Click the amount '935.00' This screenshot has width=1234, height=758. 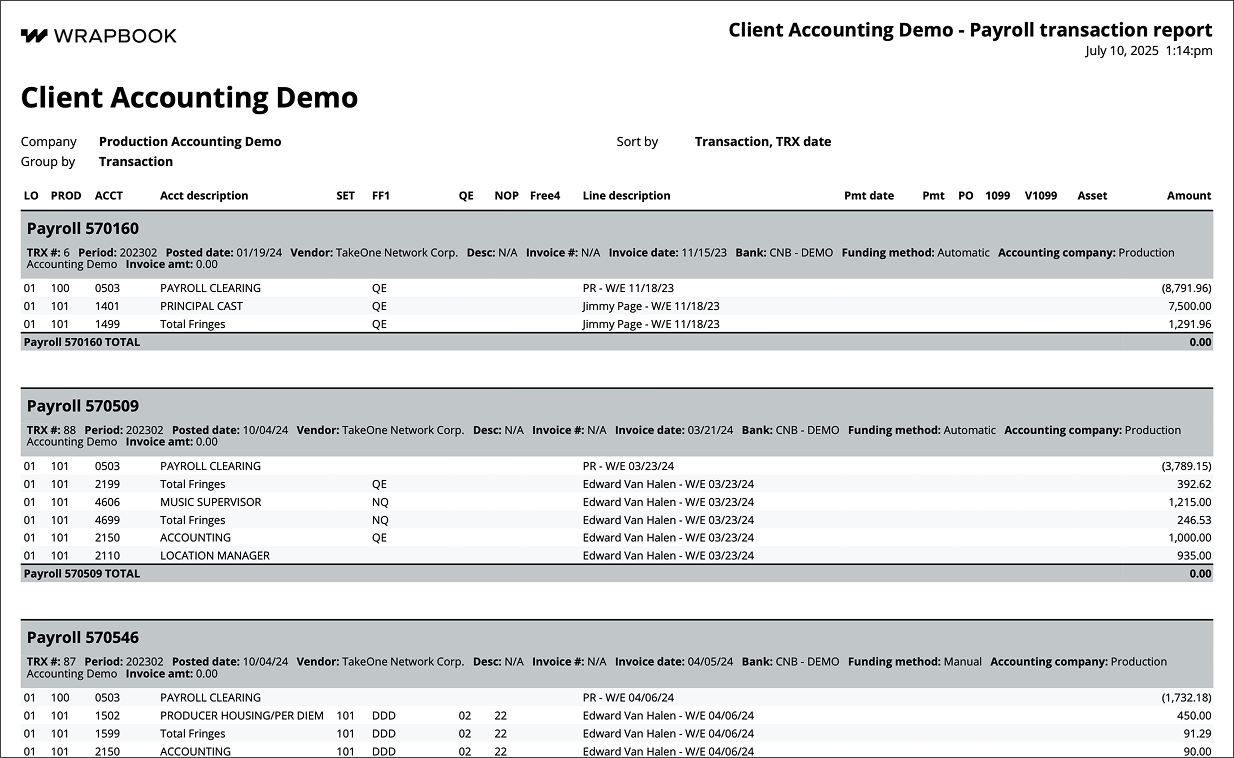(1195, 556)
